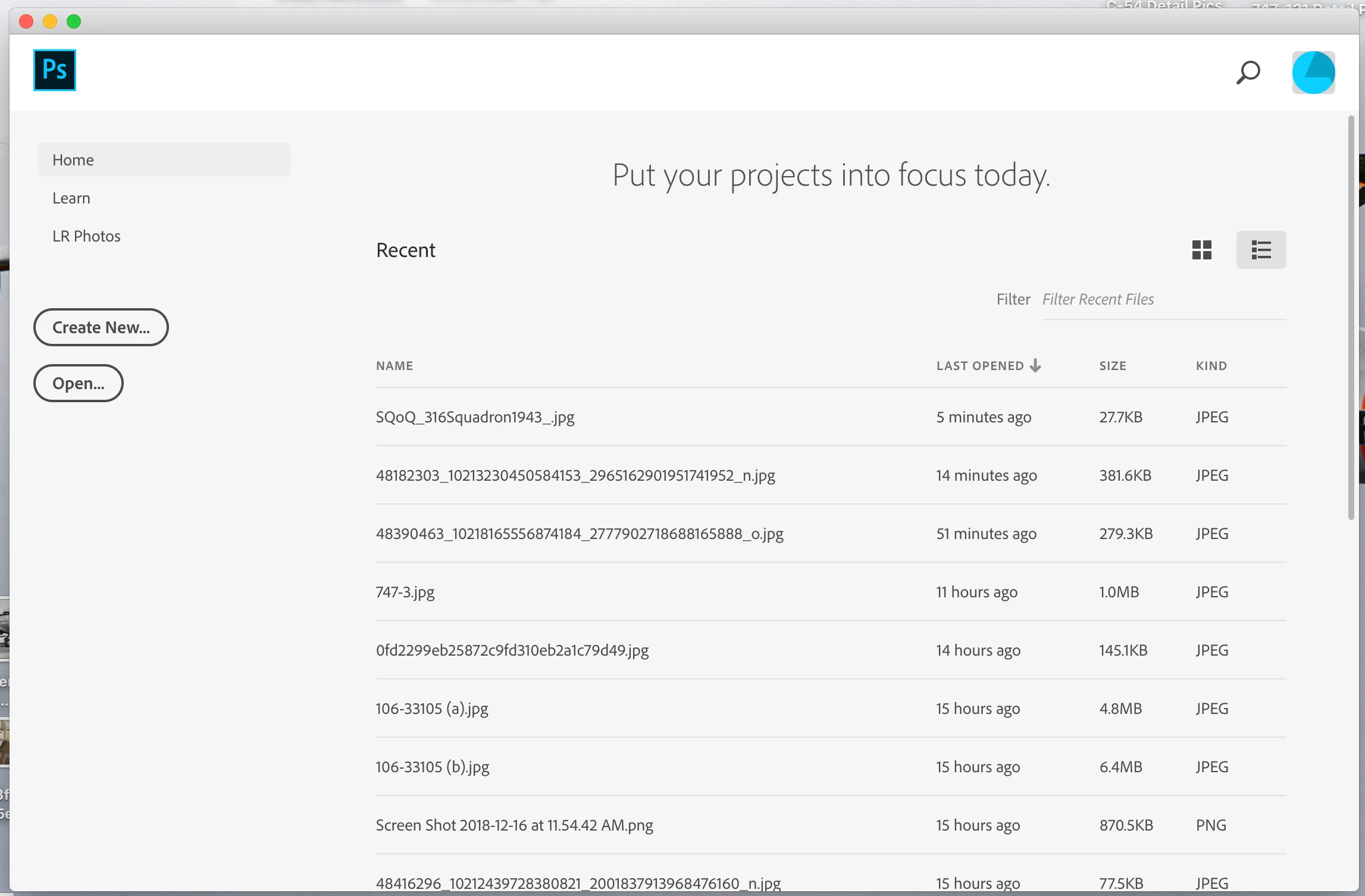The height and width of the screenshot is (896, 1365).
Task: Click the Photoshop Ps logo icon
Action: [54, 70]
